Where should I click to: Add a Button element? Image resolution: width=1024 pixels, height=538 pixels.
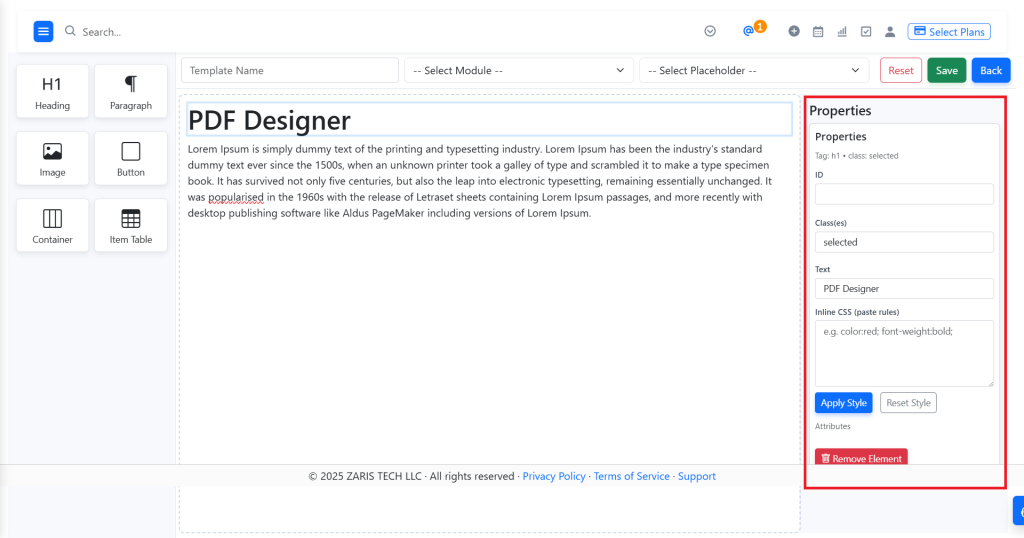(x=131, y=159)
